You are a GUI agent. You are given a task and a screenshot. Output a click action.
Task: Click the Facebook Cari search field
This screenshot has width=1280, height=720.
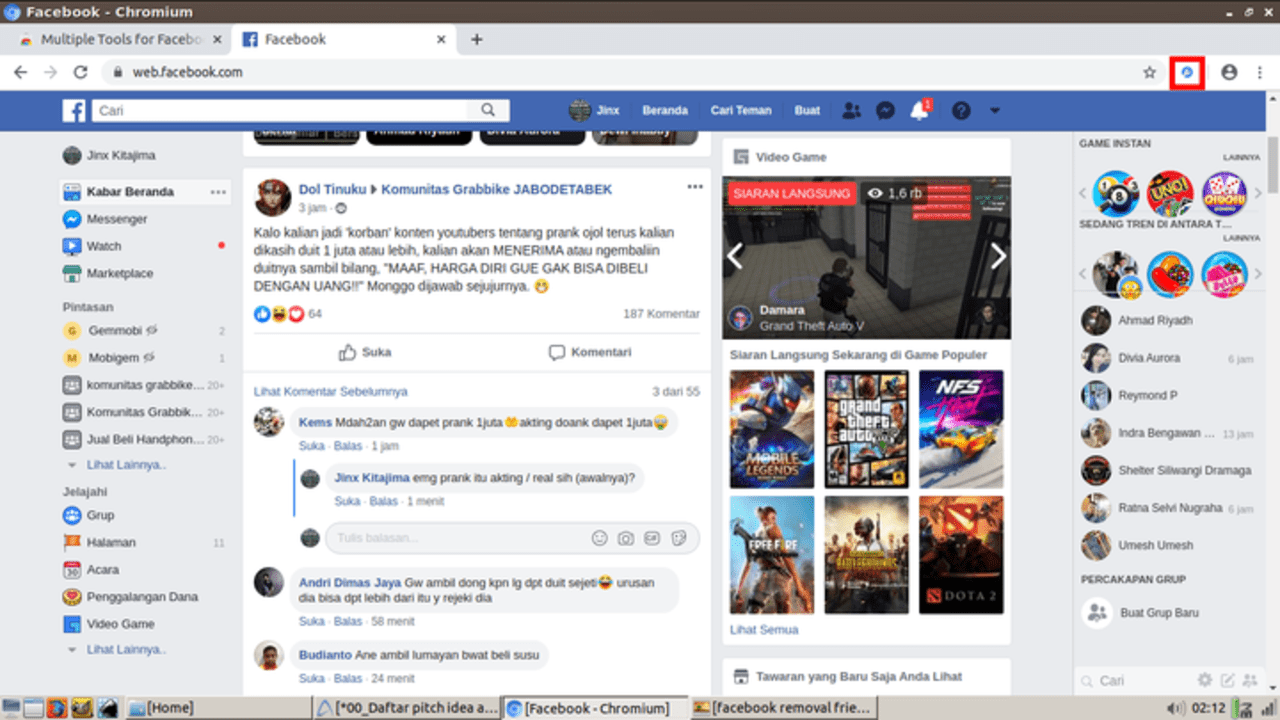coord(280,111)
